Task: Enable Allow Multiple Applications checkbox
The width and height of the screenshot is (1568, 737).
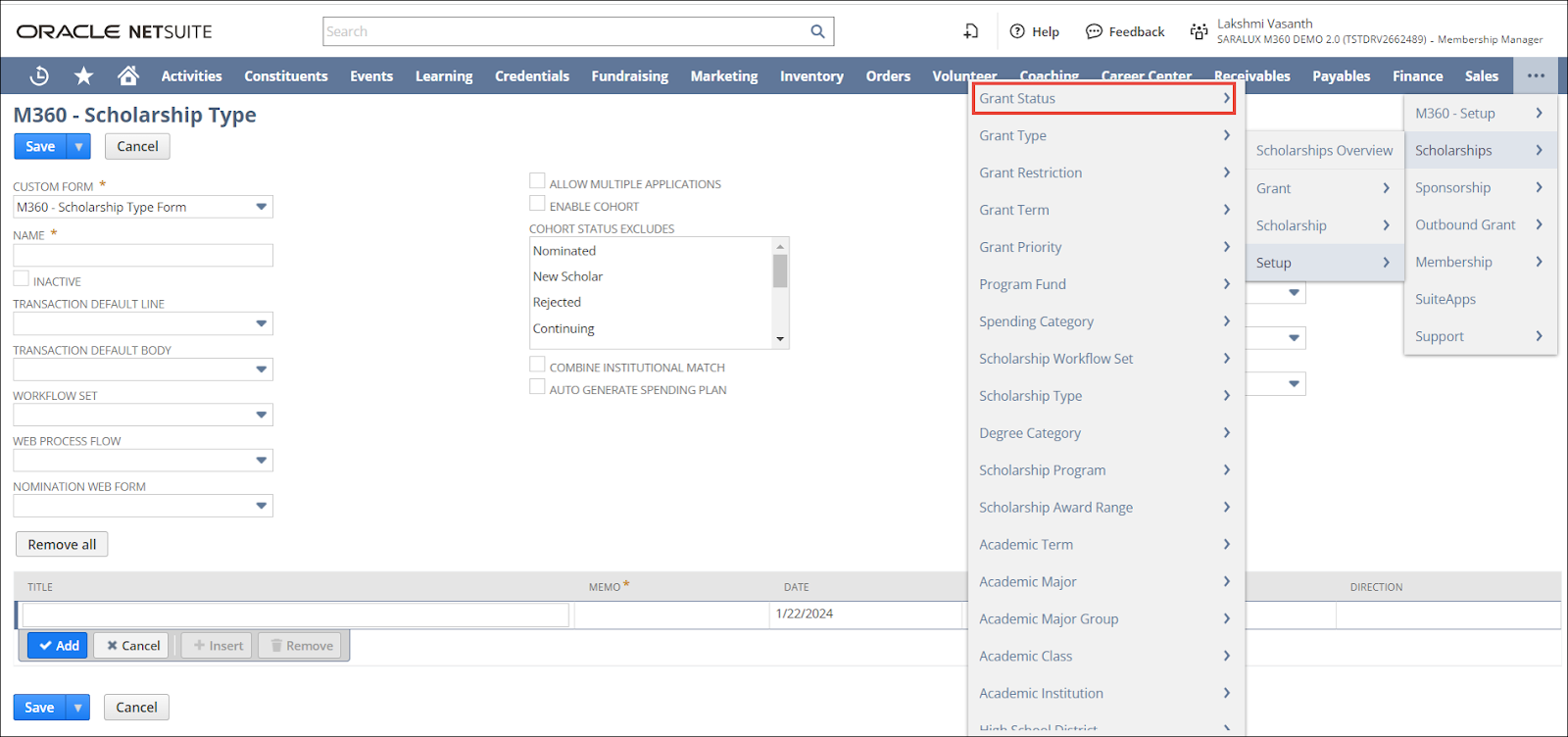Action: click(537, 181)
